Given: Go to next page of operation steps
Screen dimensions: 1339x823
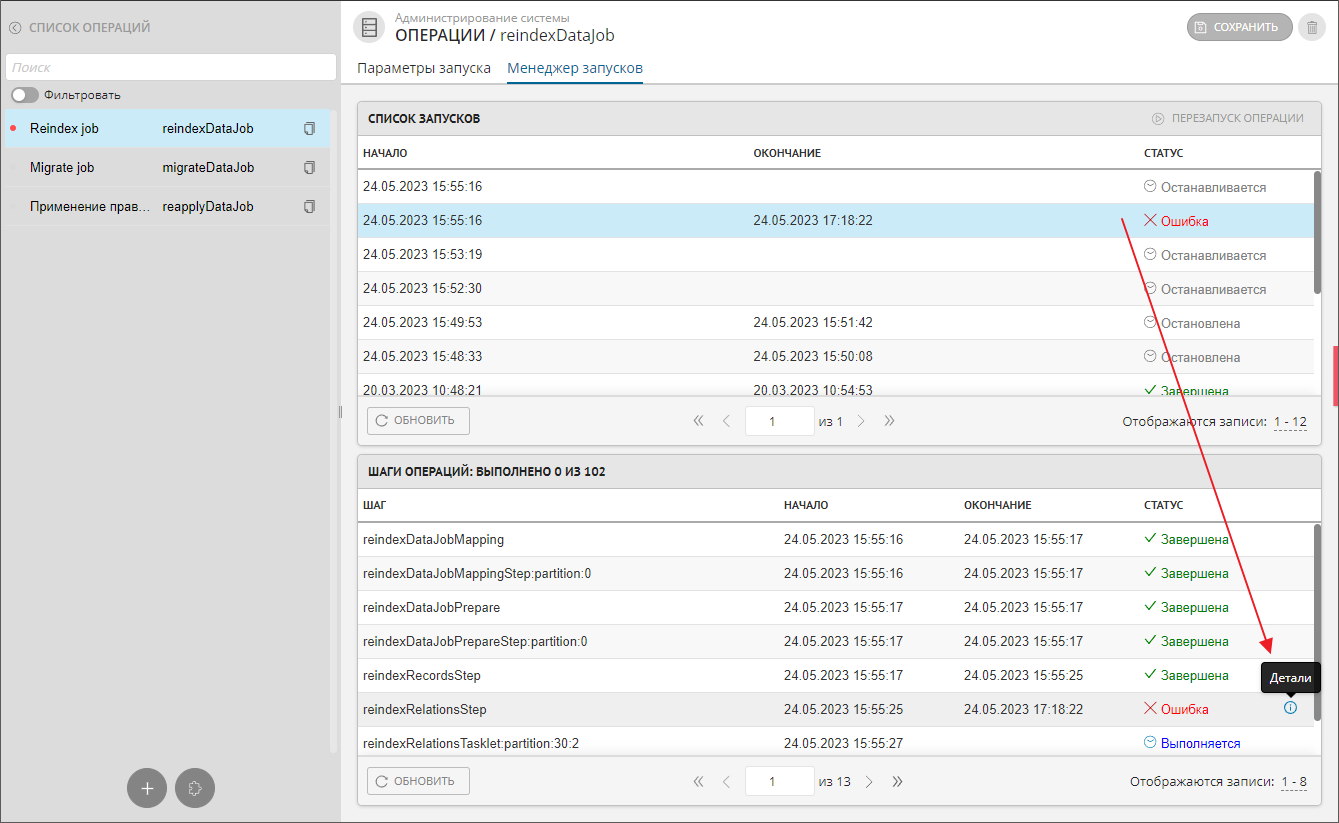Looking at the screenshot, I should point(869,781).
